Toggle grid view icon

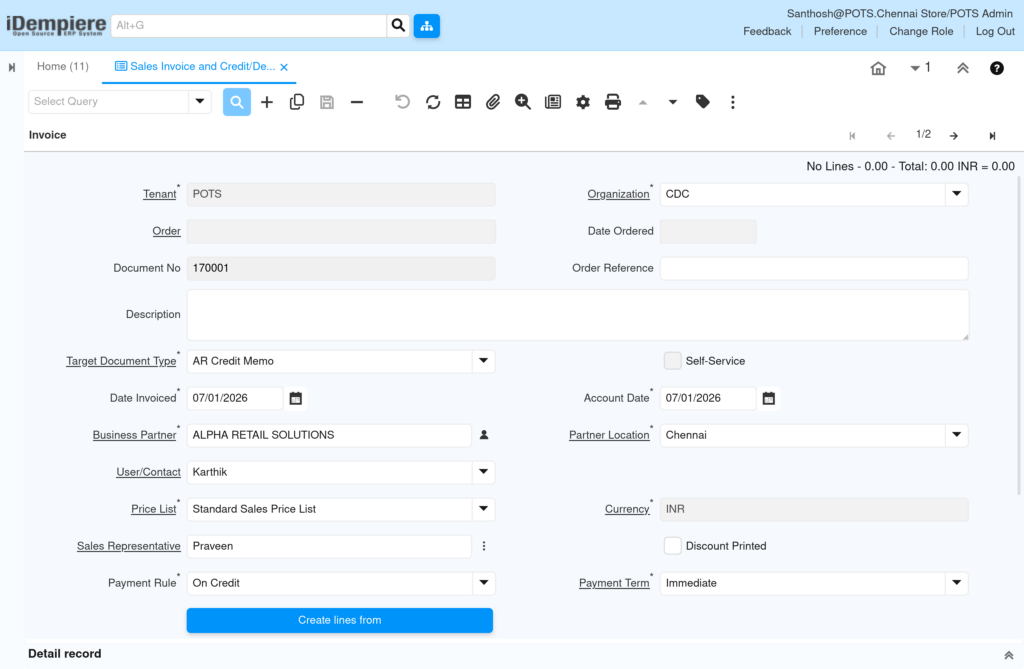click(x=463, y=102)
